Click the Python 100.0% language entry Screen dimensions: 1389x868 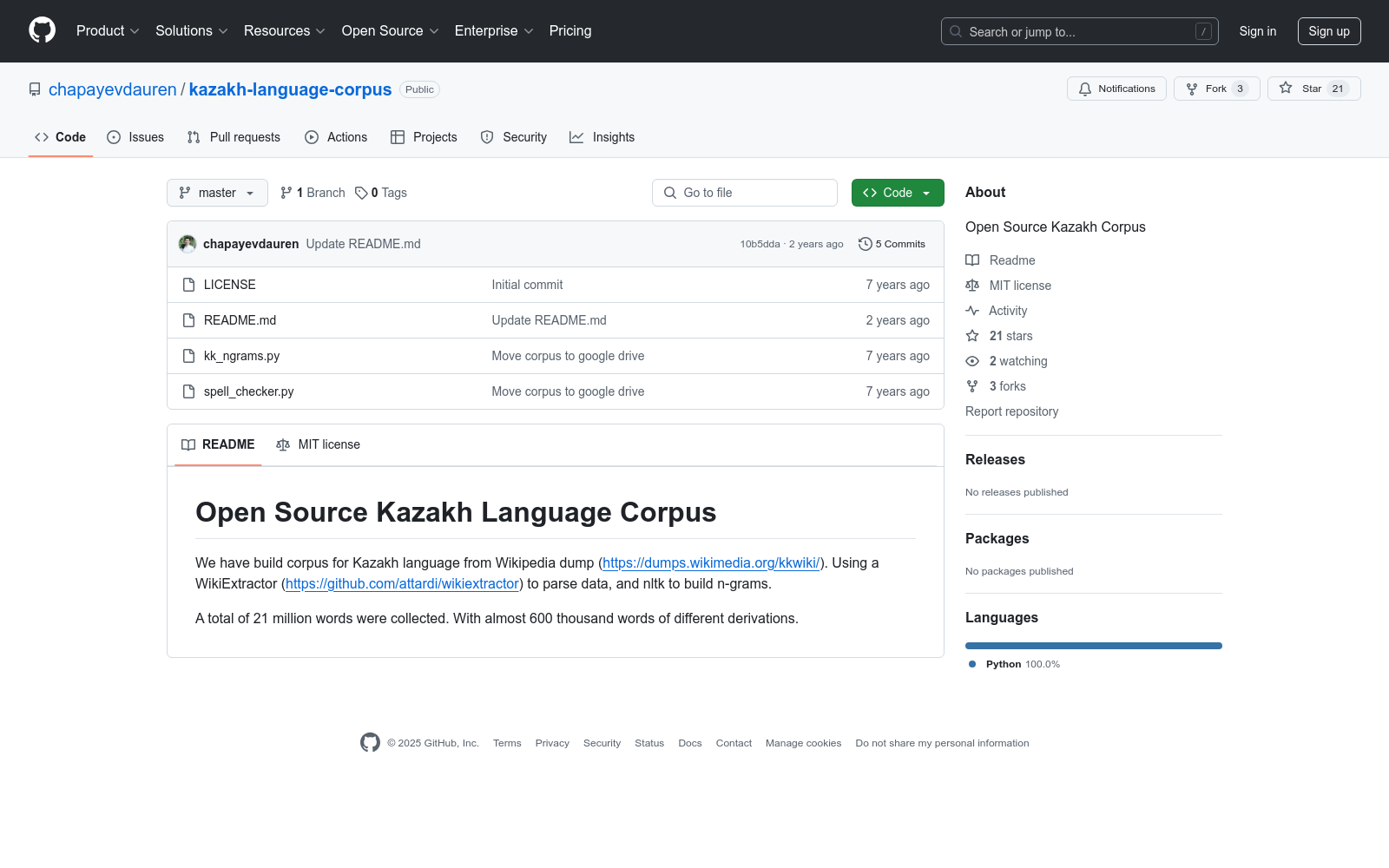[x=1015, y=664]
